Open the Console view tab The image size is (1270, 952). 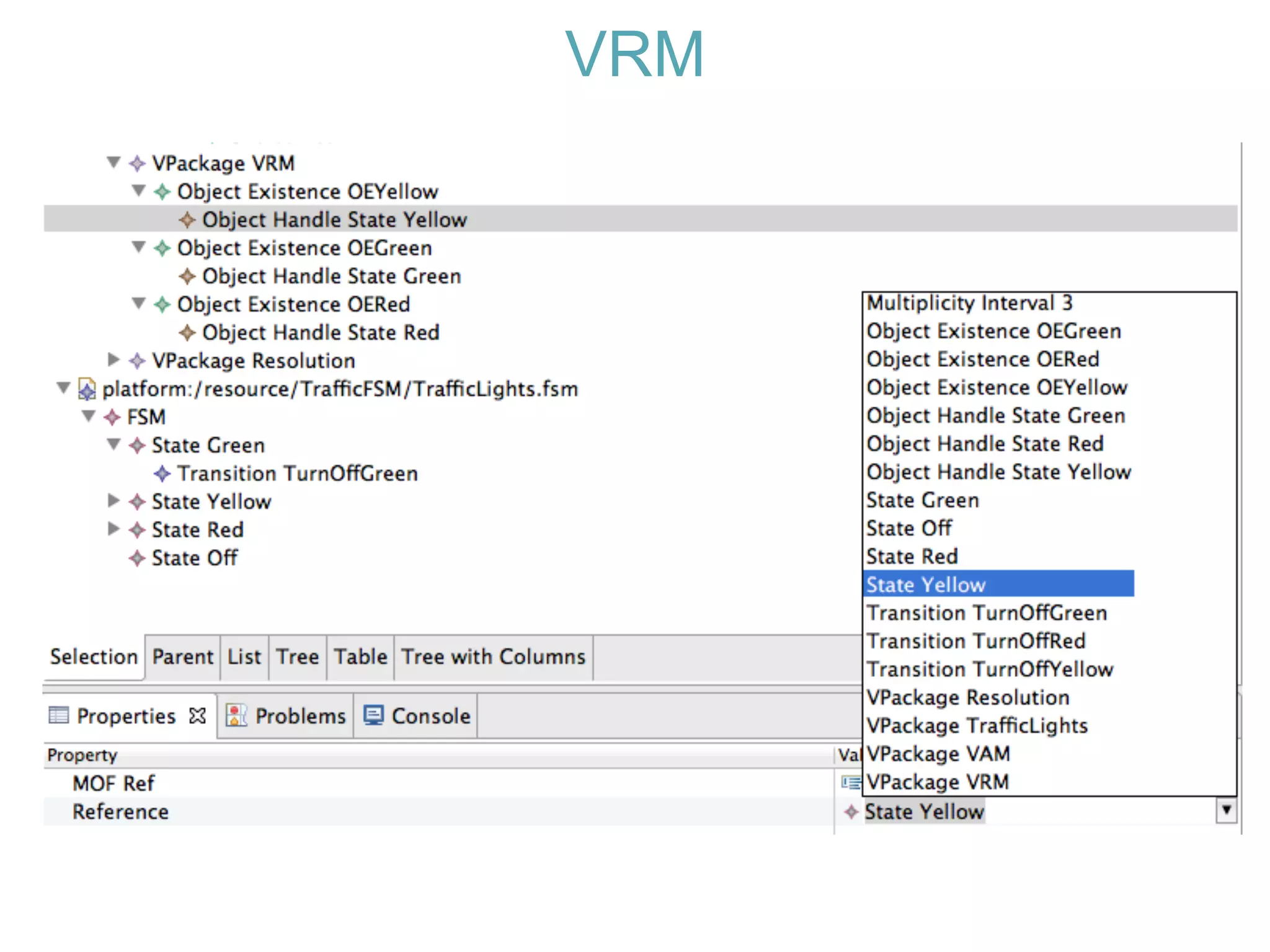click(x=416, y=716)
